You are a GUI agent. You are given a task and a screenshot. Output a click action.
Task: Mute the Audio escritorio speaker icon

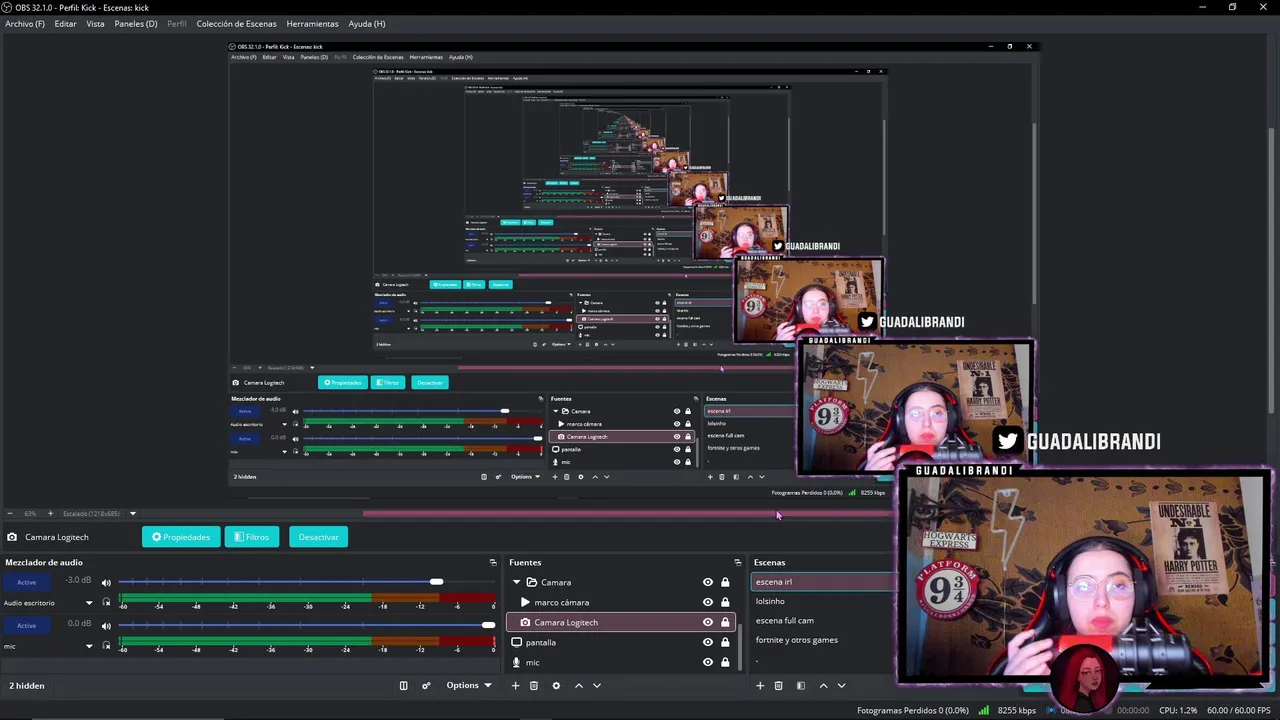click(106, 582)
